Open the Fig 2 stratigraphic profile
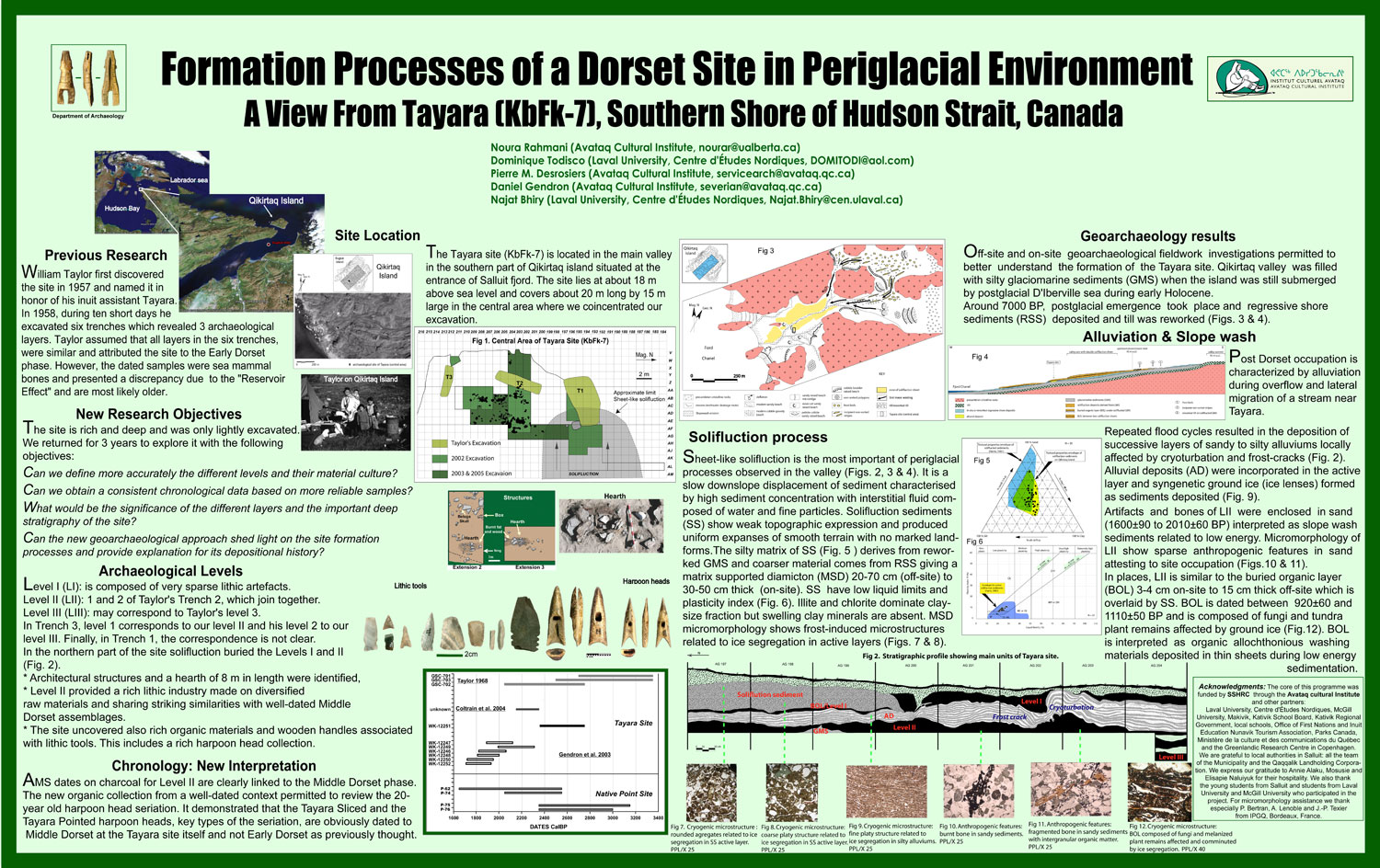 pos(937,708)
